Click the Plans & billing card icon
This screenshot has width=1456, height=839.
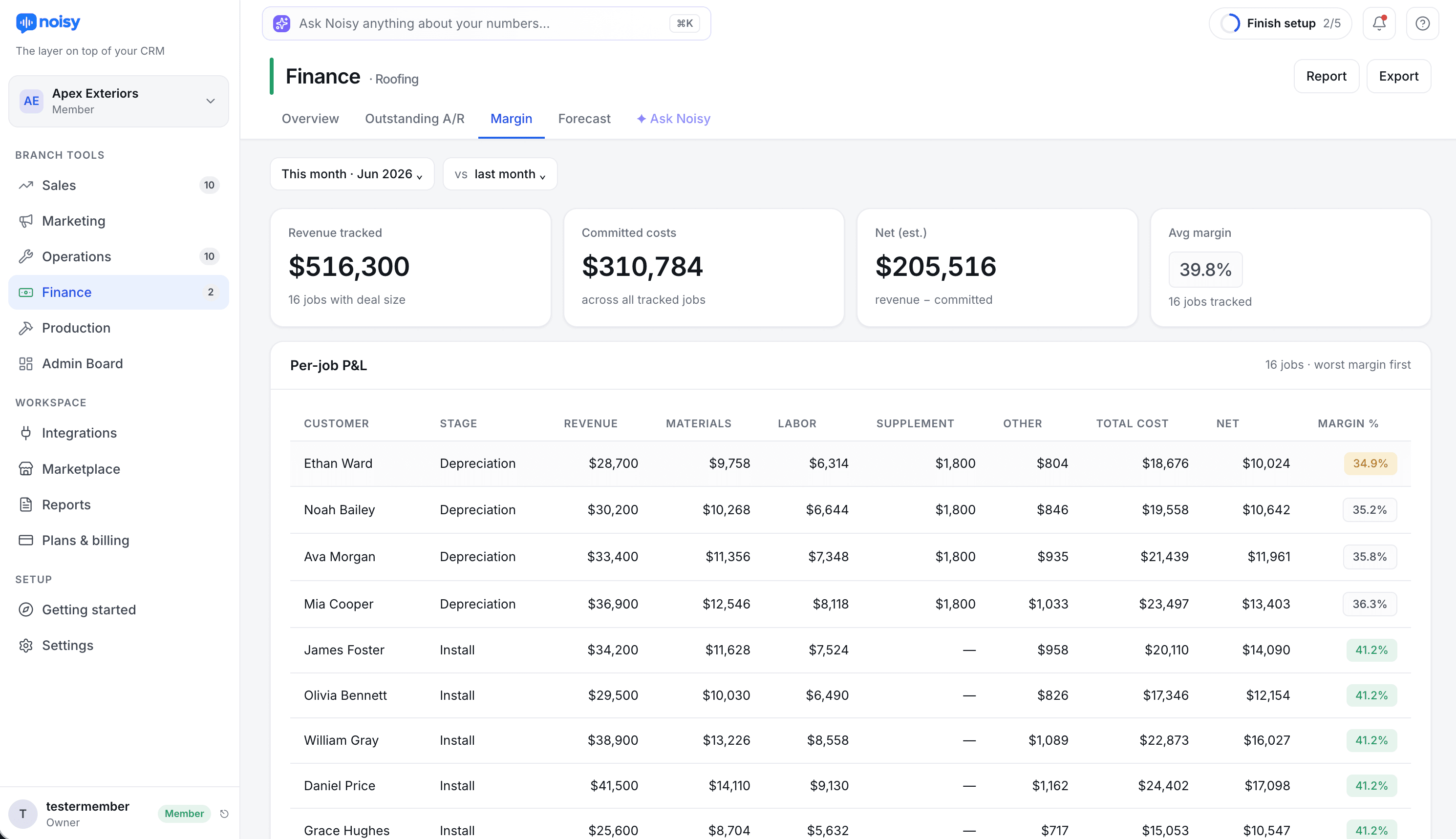[26, 541]
